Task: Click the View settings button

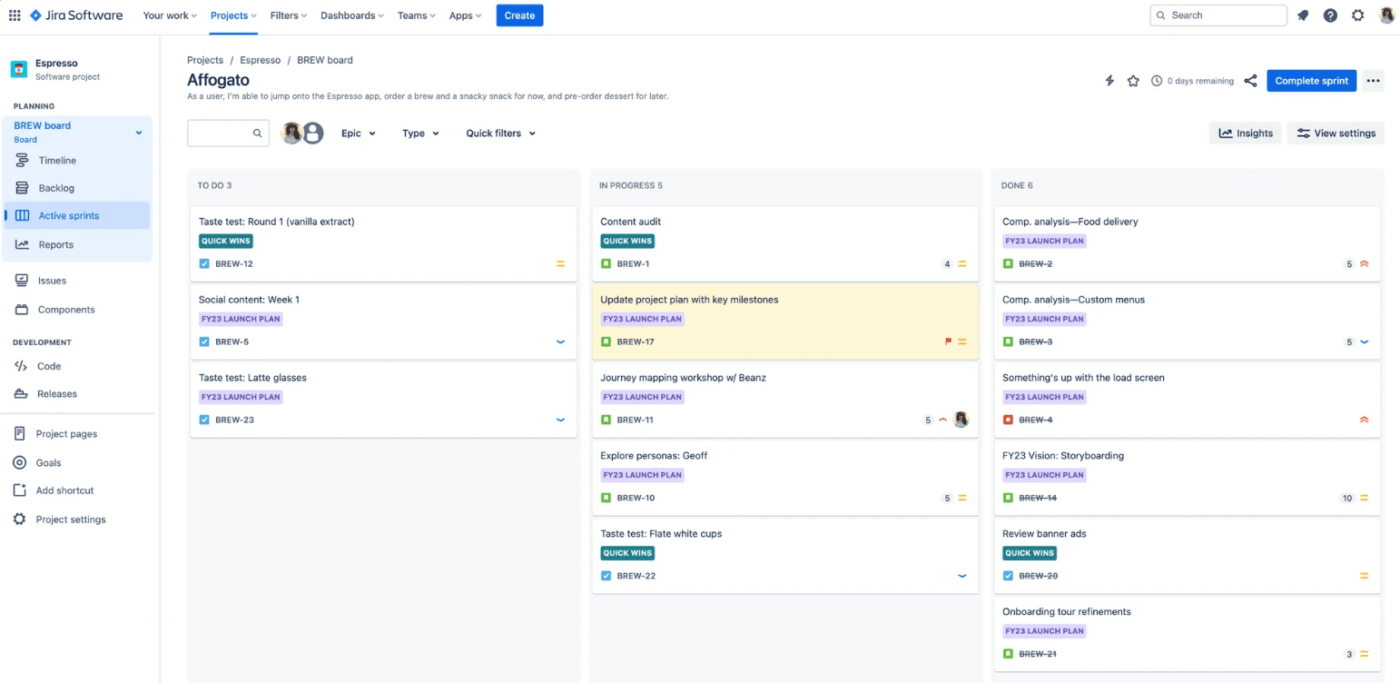Action: click(1335, 133)
